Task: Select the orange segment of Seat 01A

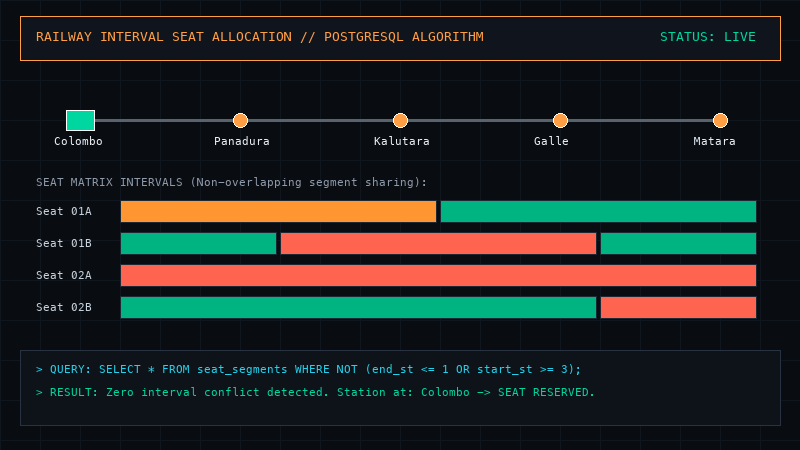Action: (x=279, y=211)
